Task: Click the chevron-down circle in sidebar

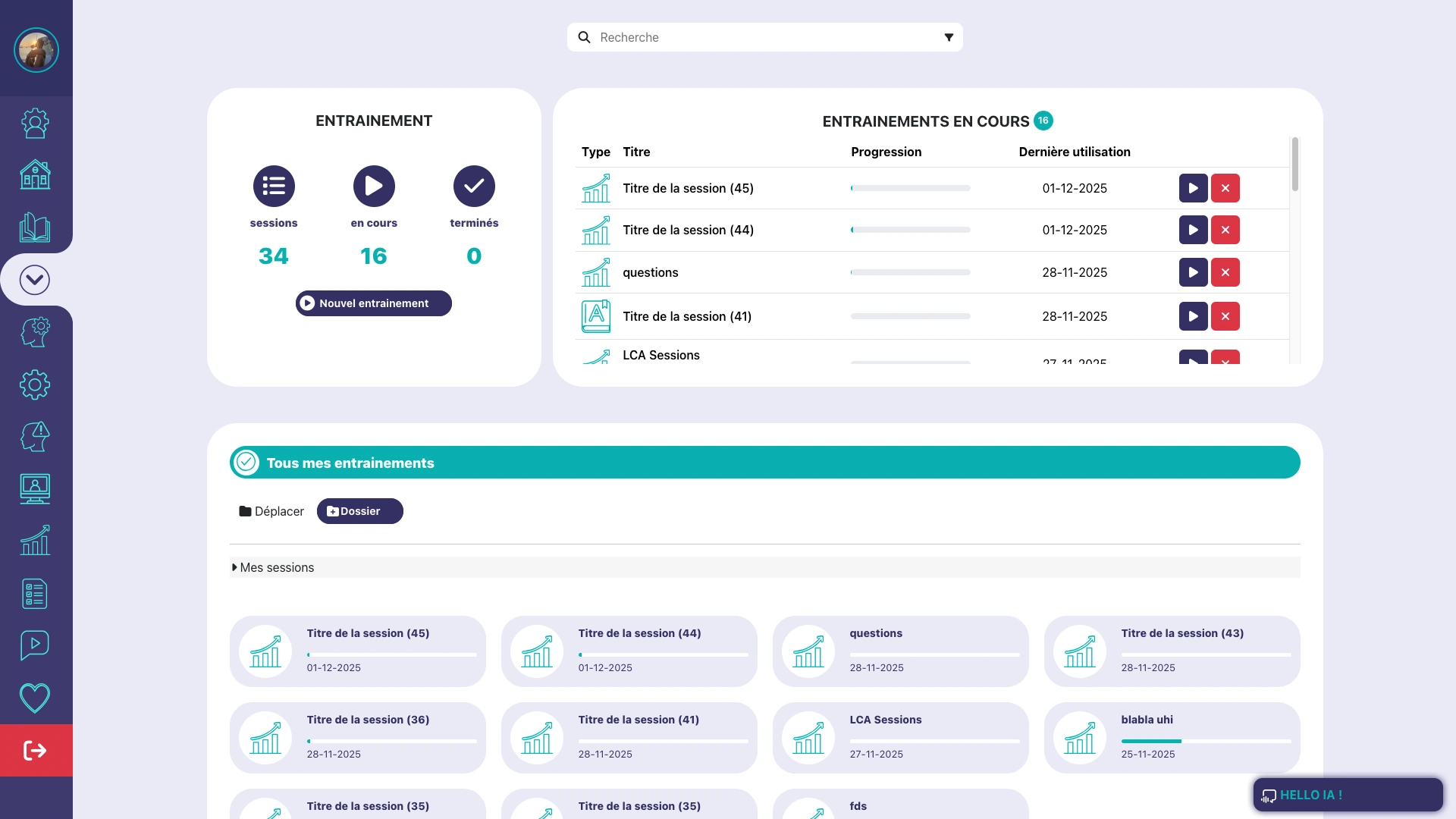Action: [35, 280]
